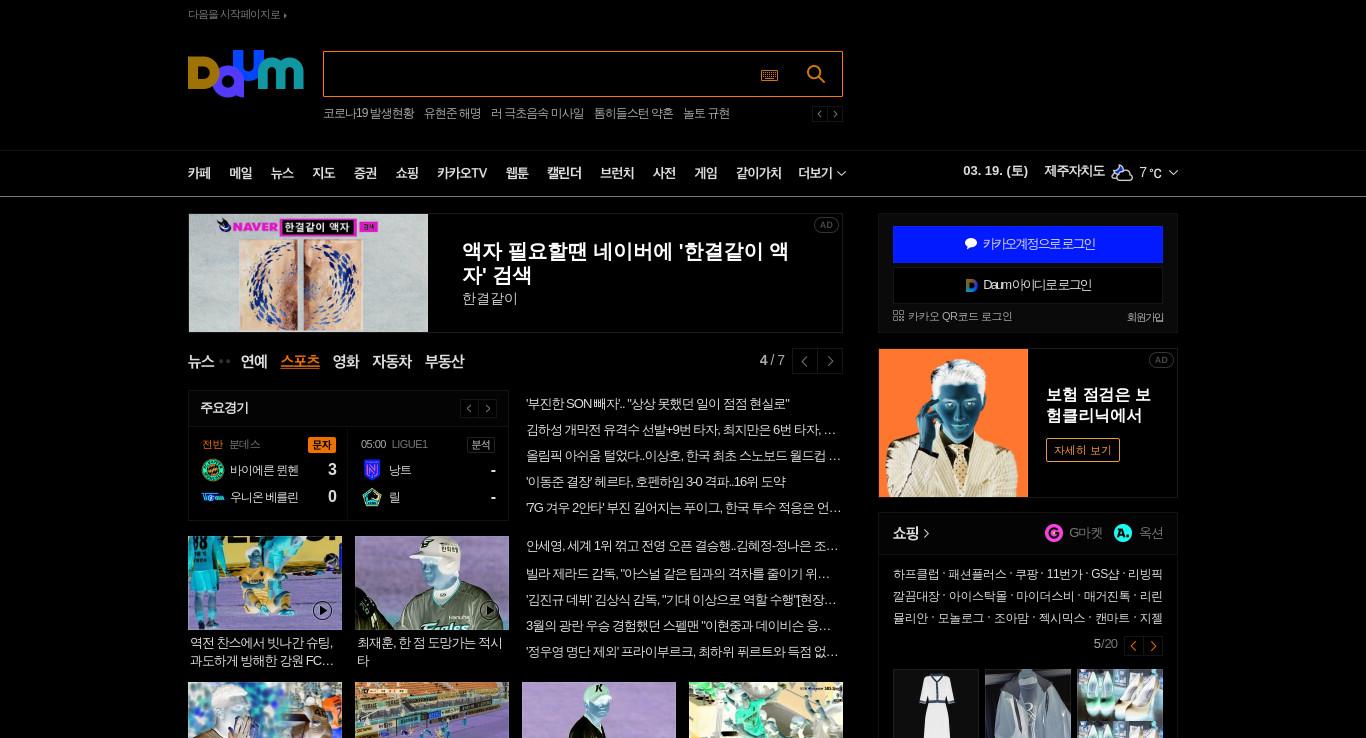The height and width of the screenshot is (738, 1366).
Task: Click the Lille team logo
Action: (372, 497)
